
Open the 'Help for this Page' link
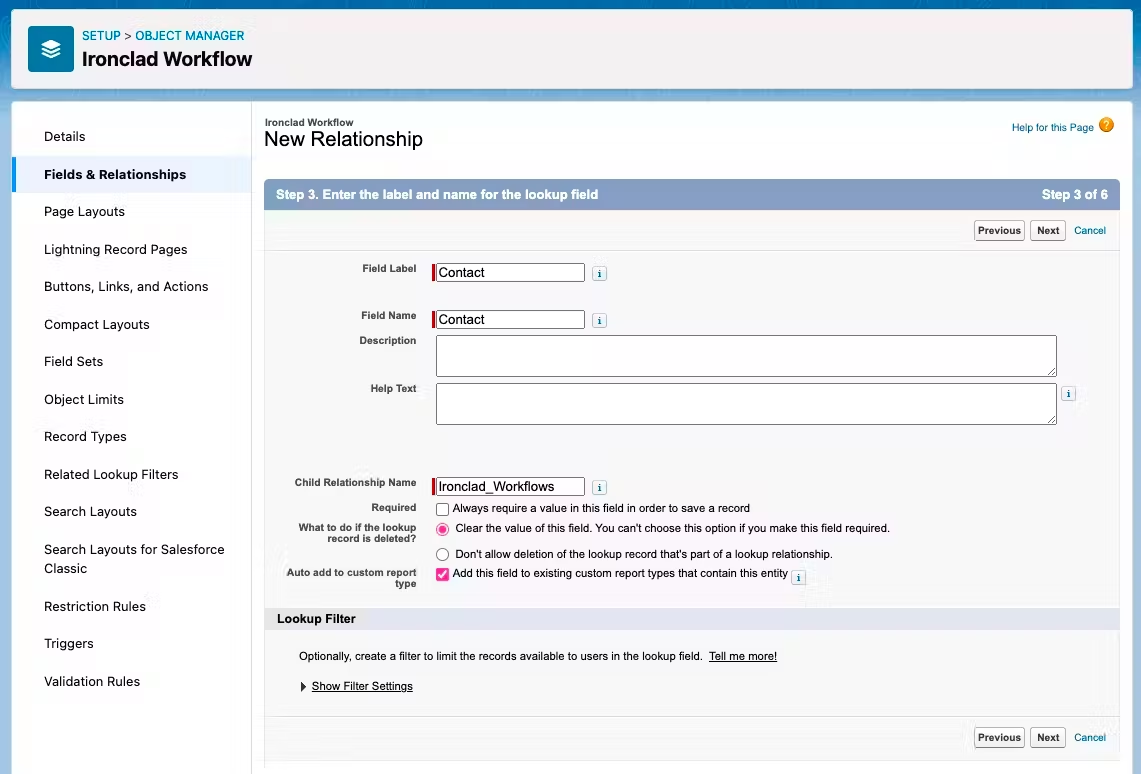point(1052,127)
